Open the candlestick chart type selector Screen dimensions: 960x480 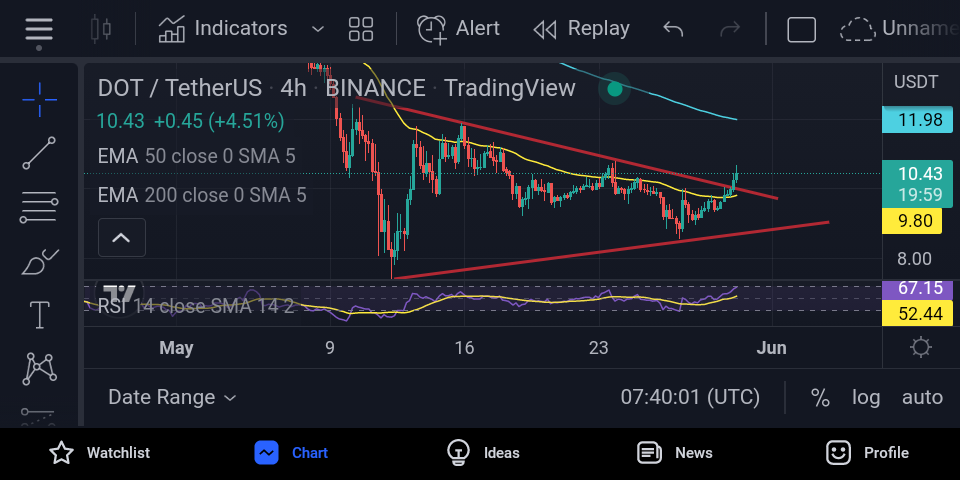(100, 28)
